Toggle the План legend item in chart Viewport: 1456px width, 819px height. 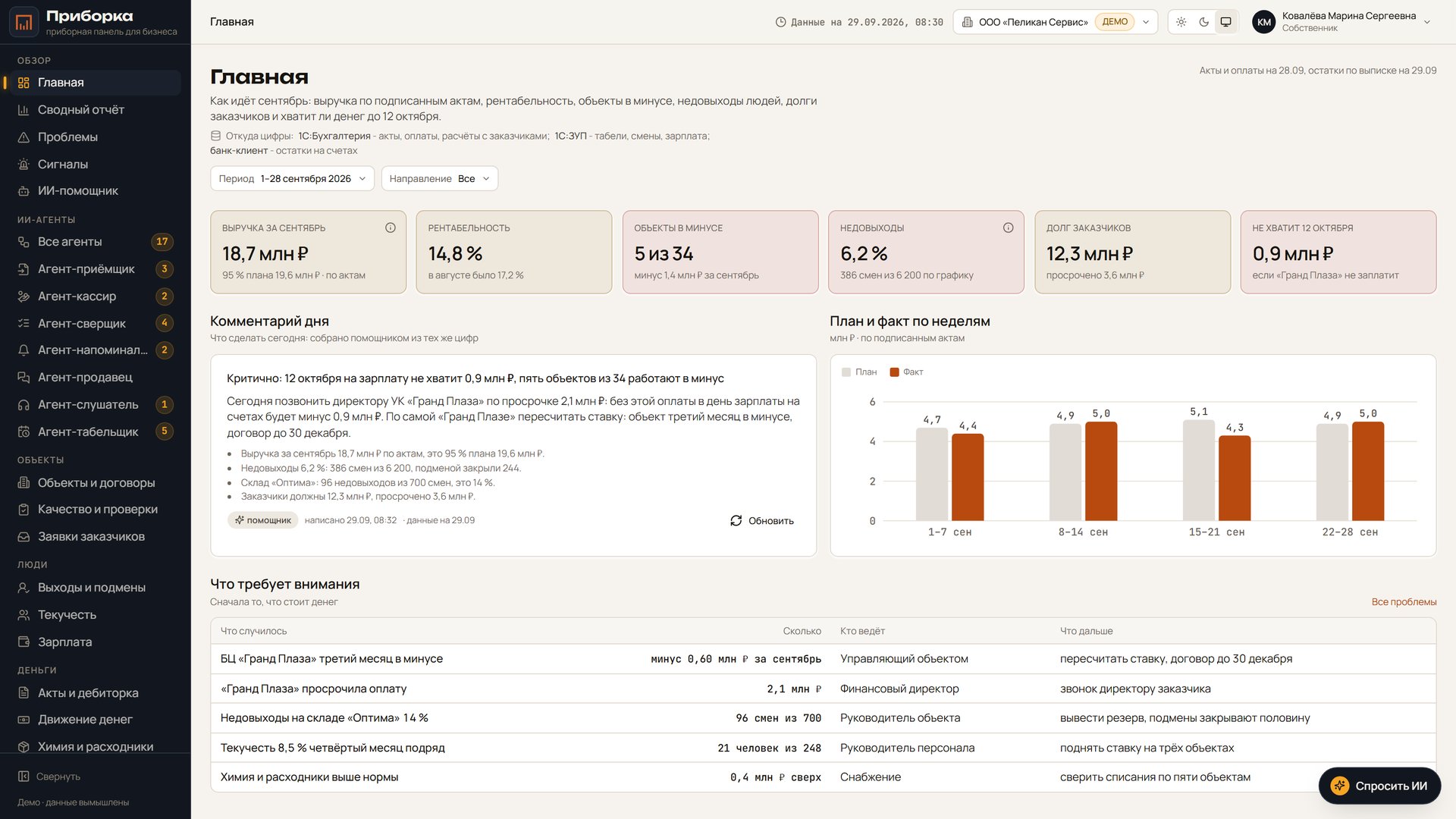859,372
